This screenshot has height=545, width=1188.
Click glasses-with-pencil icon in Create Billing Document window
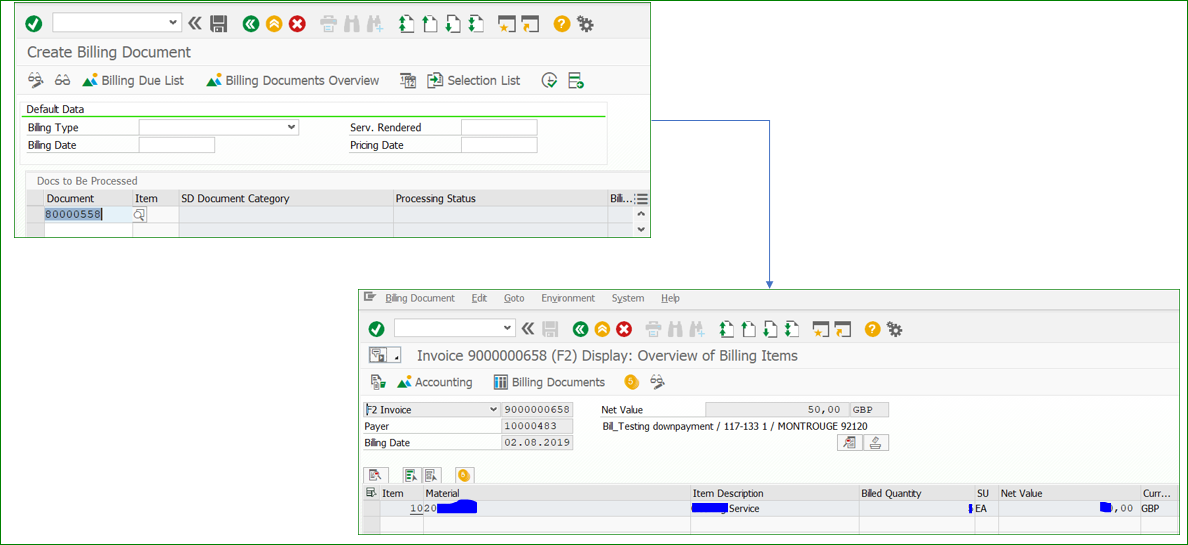point(36,80)
